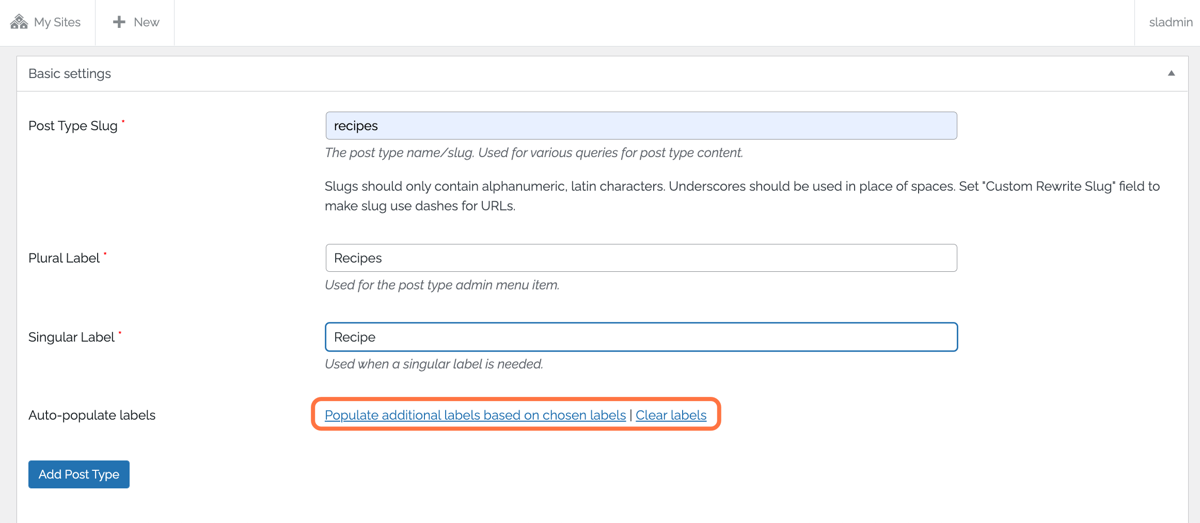Click into the Plural Label field
This screenshot has height=523, width=1200.
641,258
